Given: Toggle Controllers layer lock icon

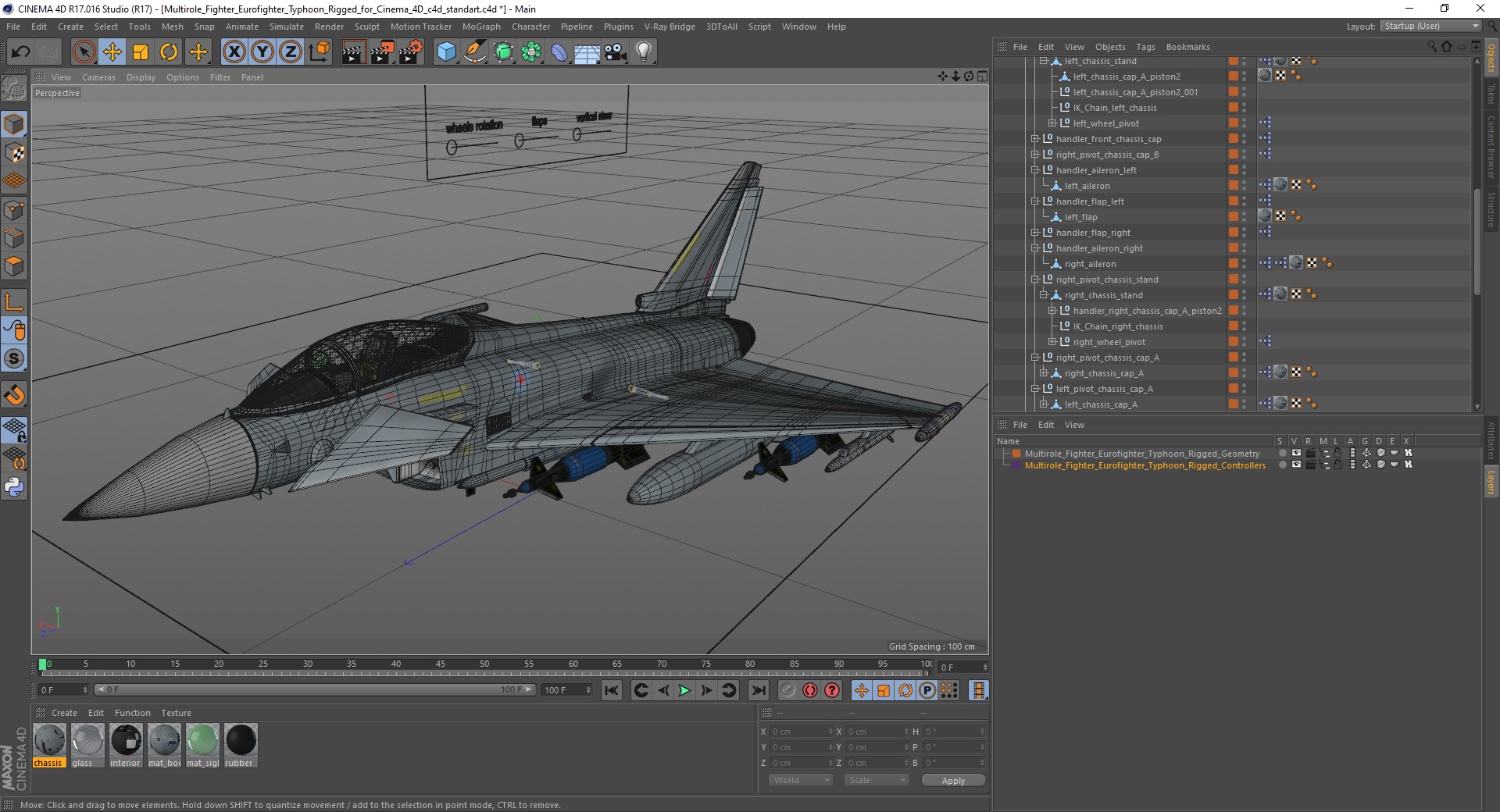Looking at the screenshot, I should click(1337, 465).
